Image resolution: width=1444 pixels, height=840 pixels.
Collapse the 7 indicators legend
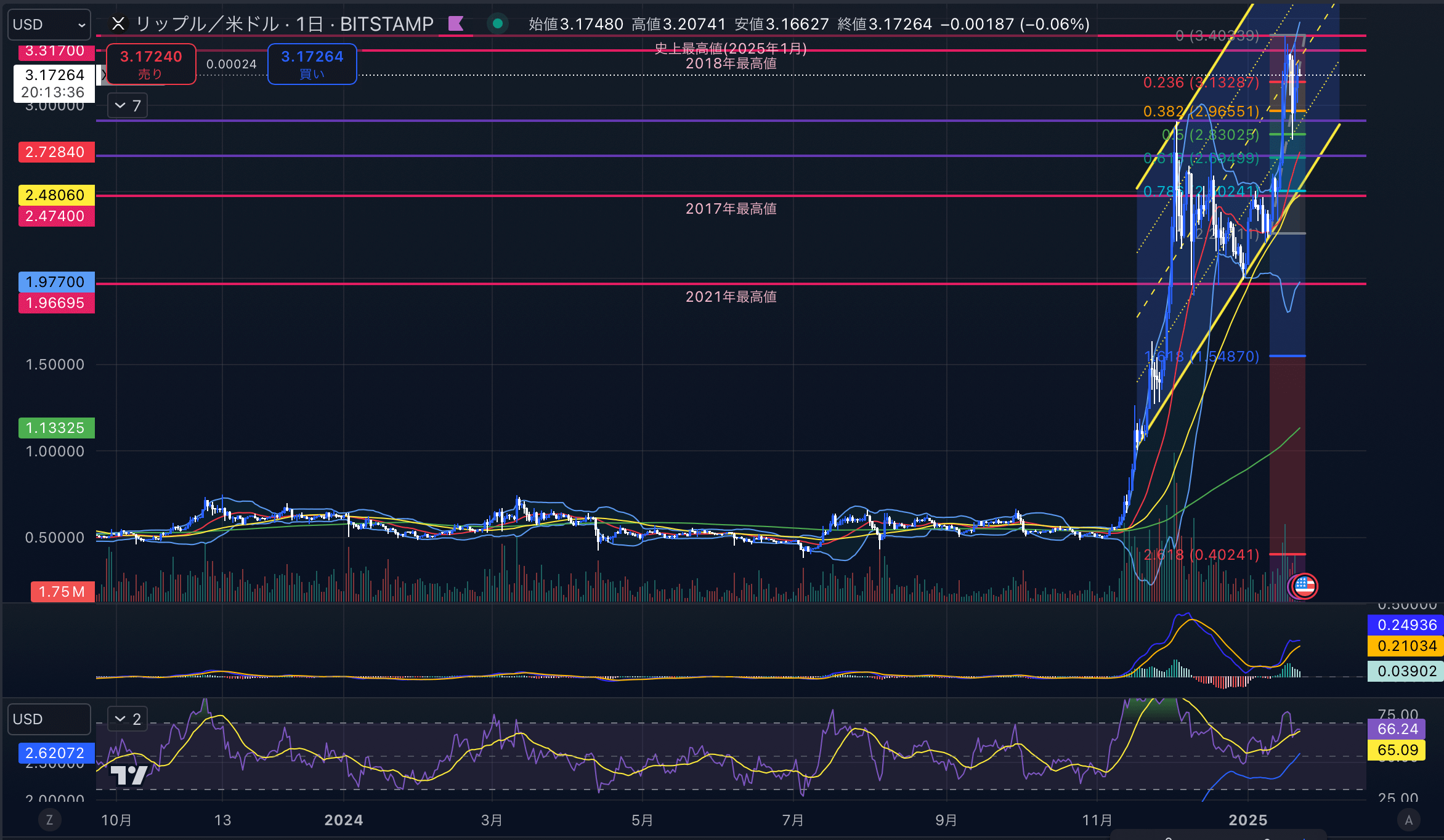[128, 106]
